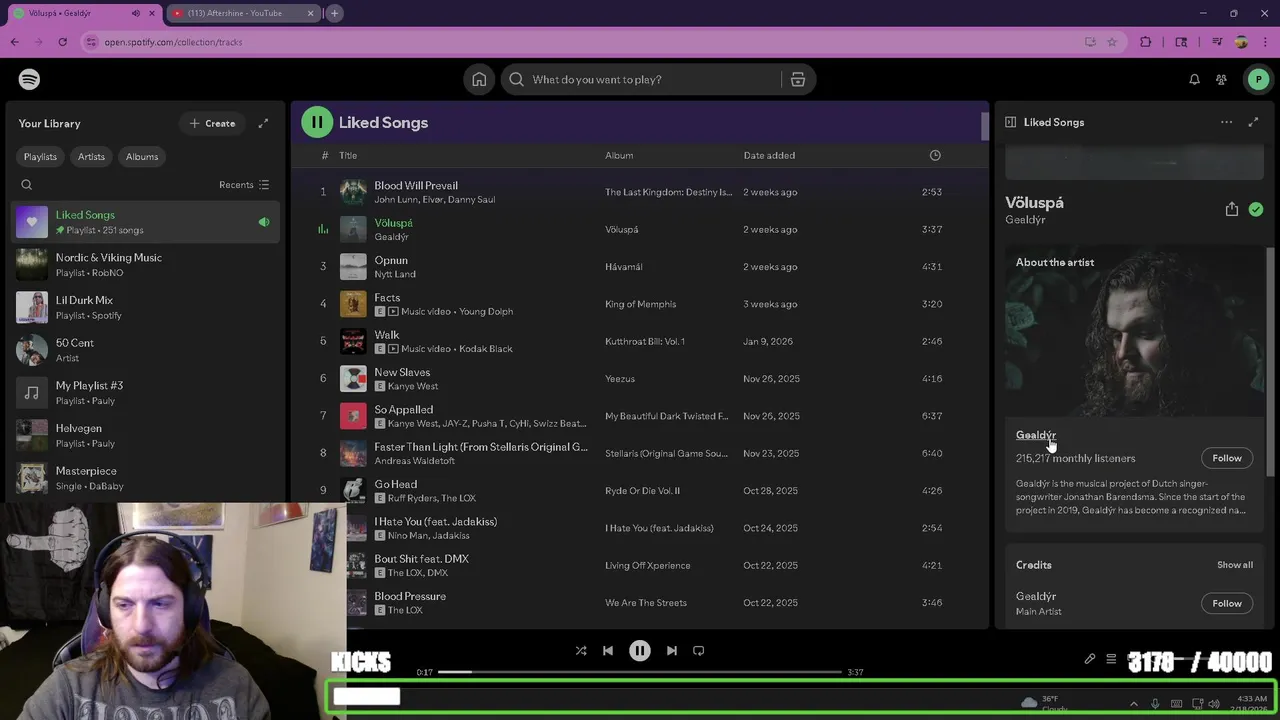Toggle shuffle in the player bar
This screenshot has height=720, width=1280.
point(581,650)
